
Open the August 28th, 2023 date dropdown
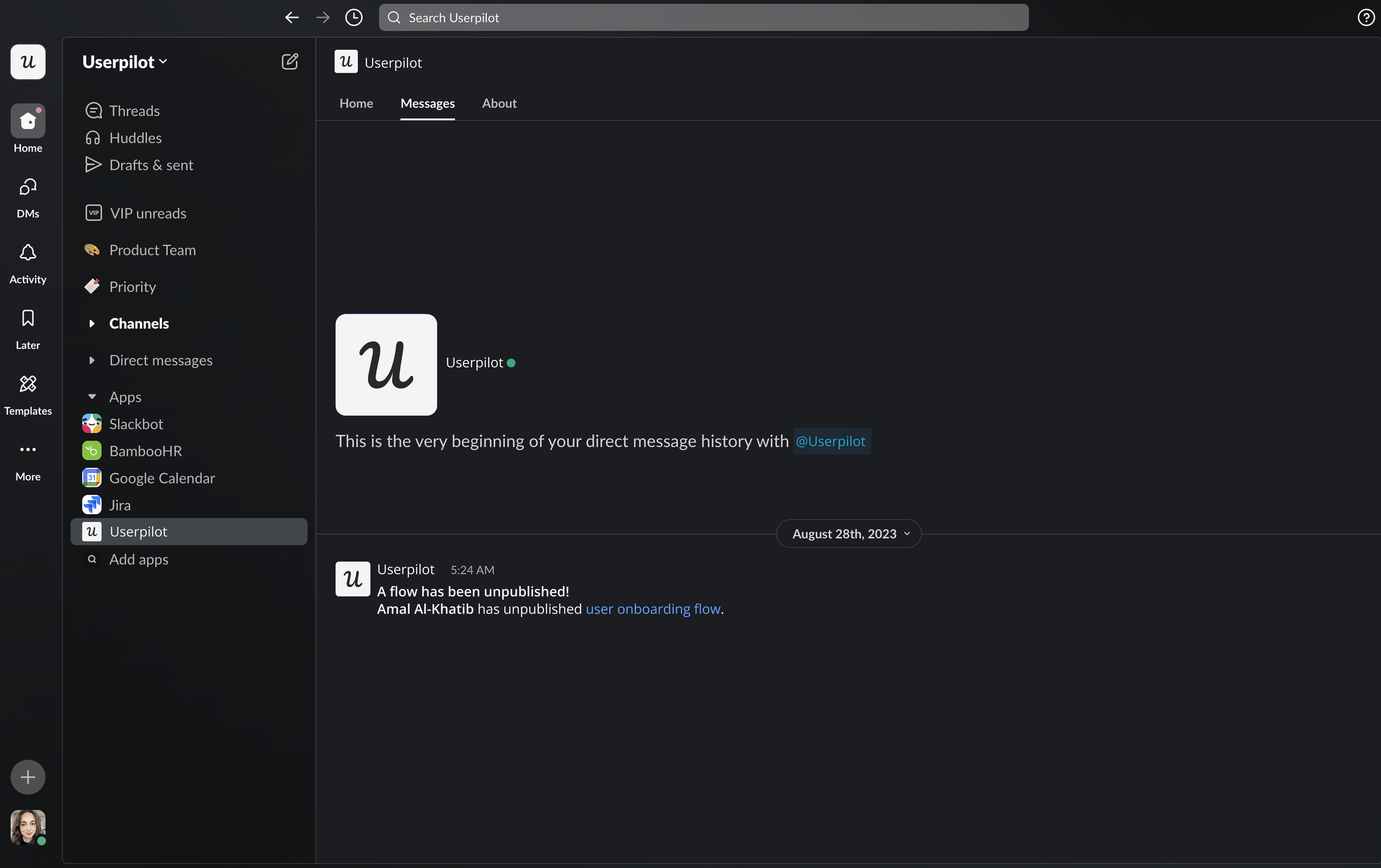(849, 534)
